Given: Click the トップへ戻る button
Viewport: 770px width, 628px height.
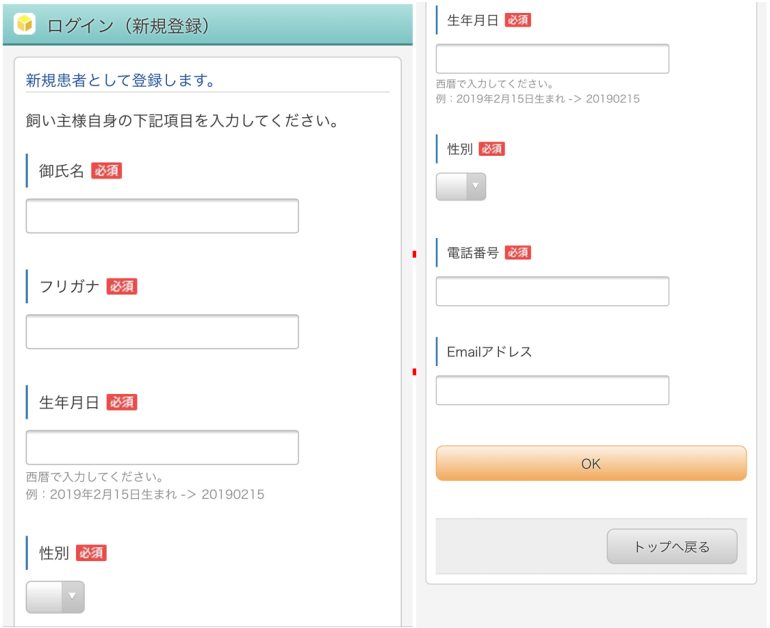Looking at the screenshot, I should (672, 546).
